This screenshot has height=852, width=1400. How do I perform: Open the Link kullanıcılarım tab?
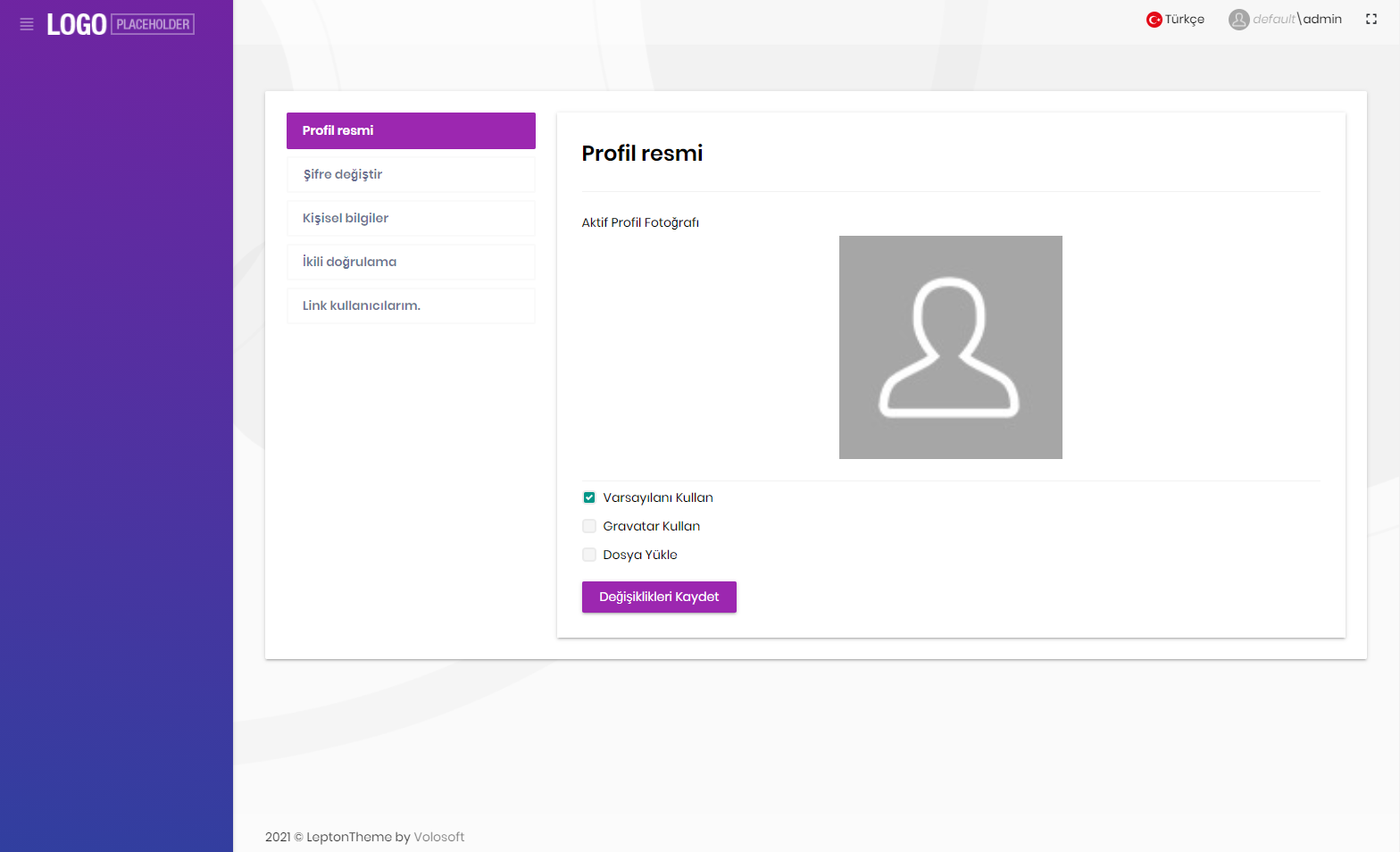coord(411,305)
